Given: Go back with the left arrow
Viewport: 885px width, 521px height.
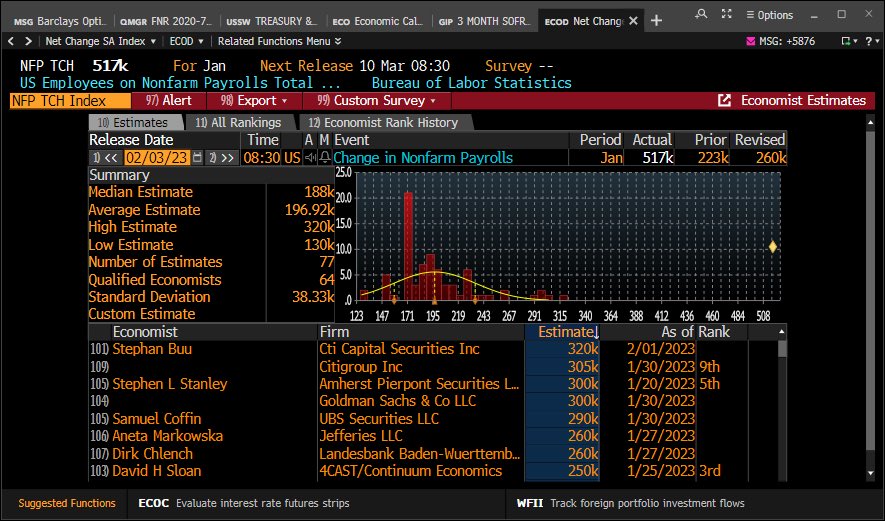Looking at the screenshot, I should [x=11, y=41].
